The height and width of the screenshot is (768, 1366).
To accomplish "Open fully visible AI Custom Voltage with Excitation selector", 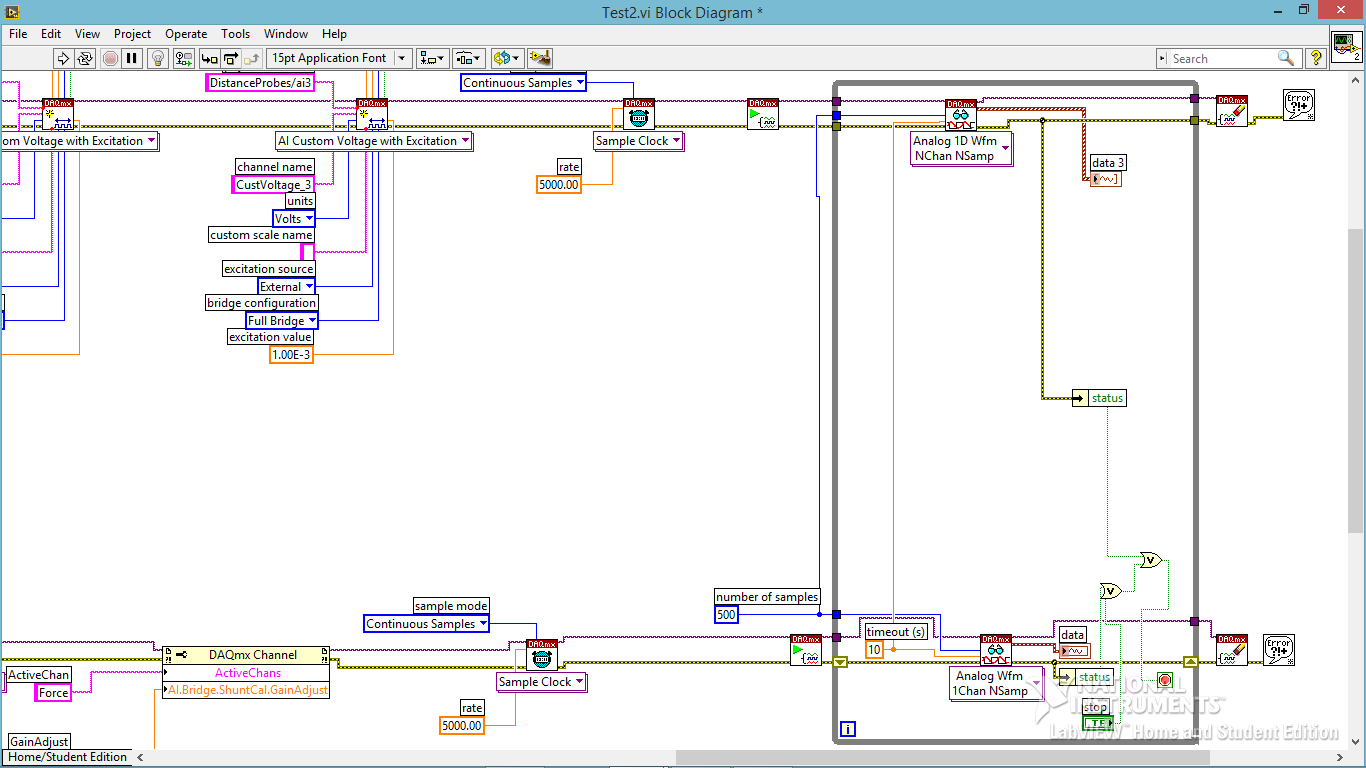I will click(x=374, y=141).
